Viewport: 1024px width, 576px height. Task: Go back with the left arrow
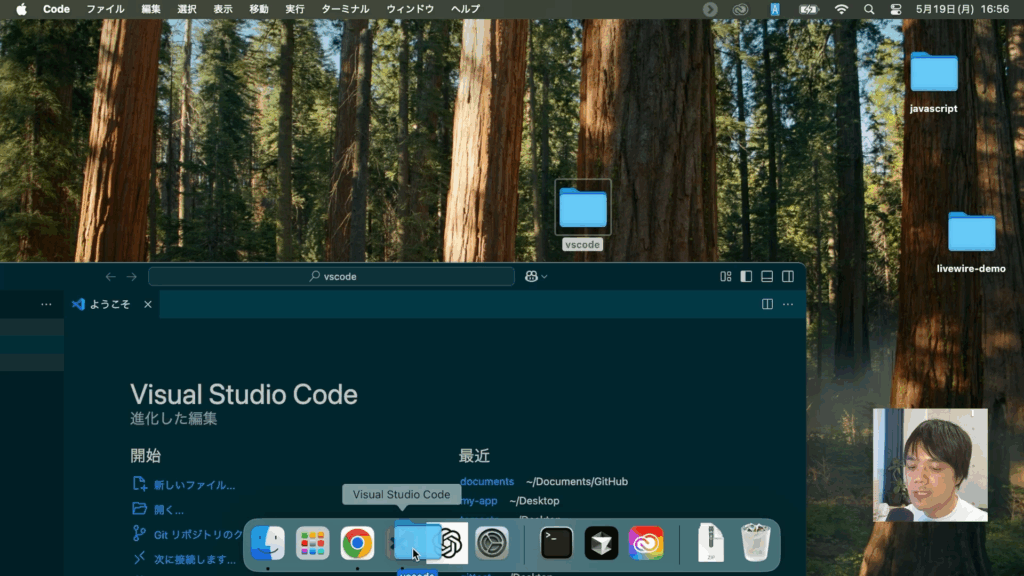[x=110, y=277]
